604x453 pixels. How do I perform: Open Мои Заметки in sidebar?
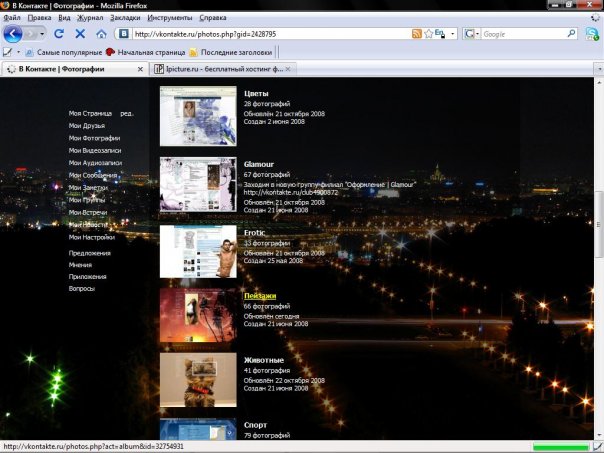click(x=88, y=187)
